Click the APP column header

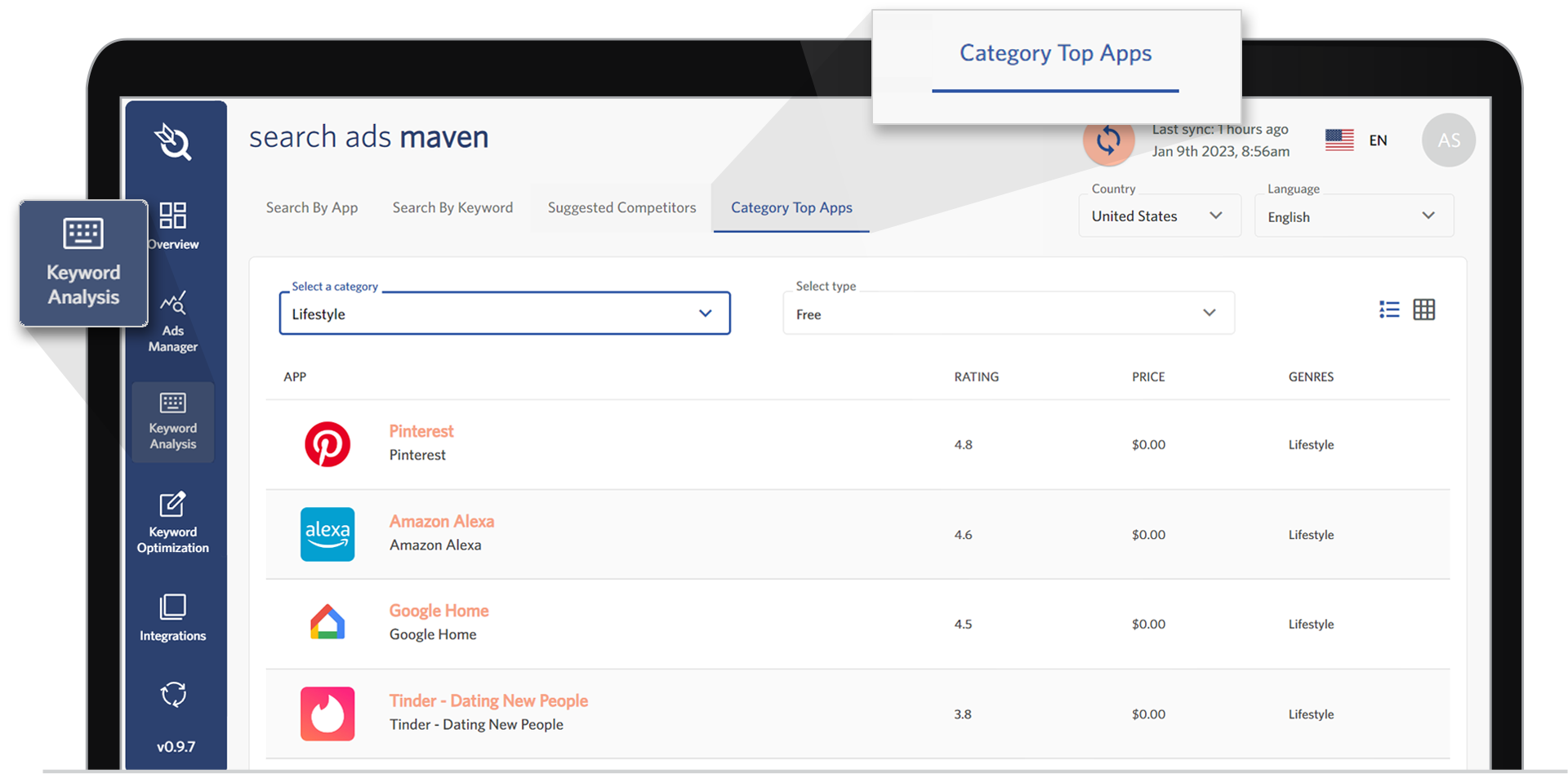(295, 376)
